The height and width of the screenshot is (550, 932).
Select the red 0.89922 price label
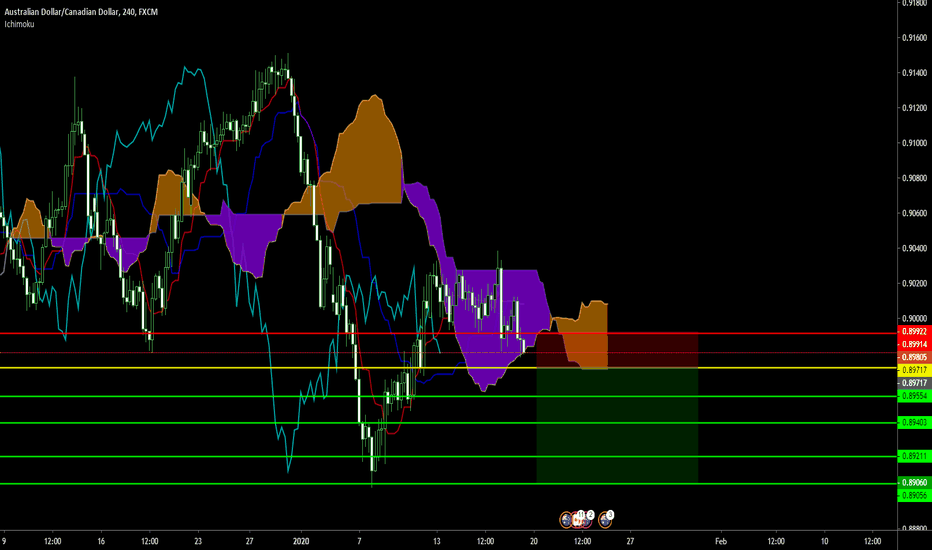912,330
